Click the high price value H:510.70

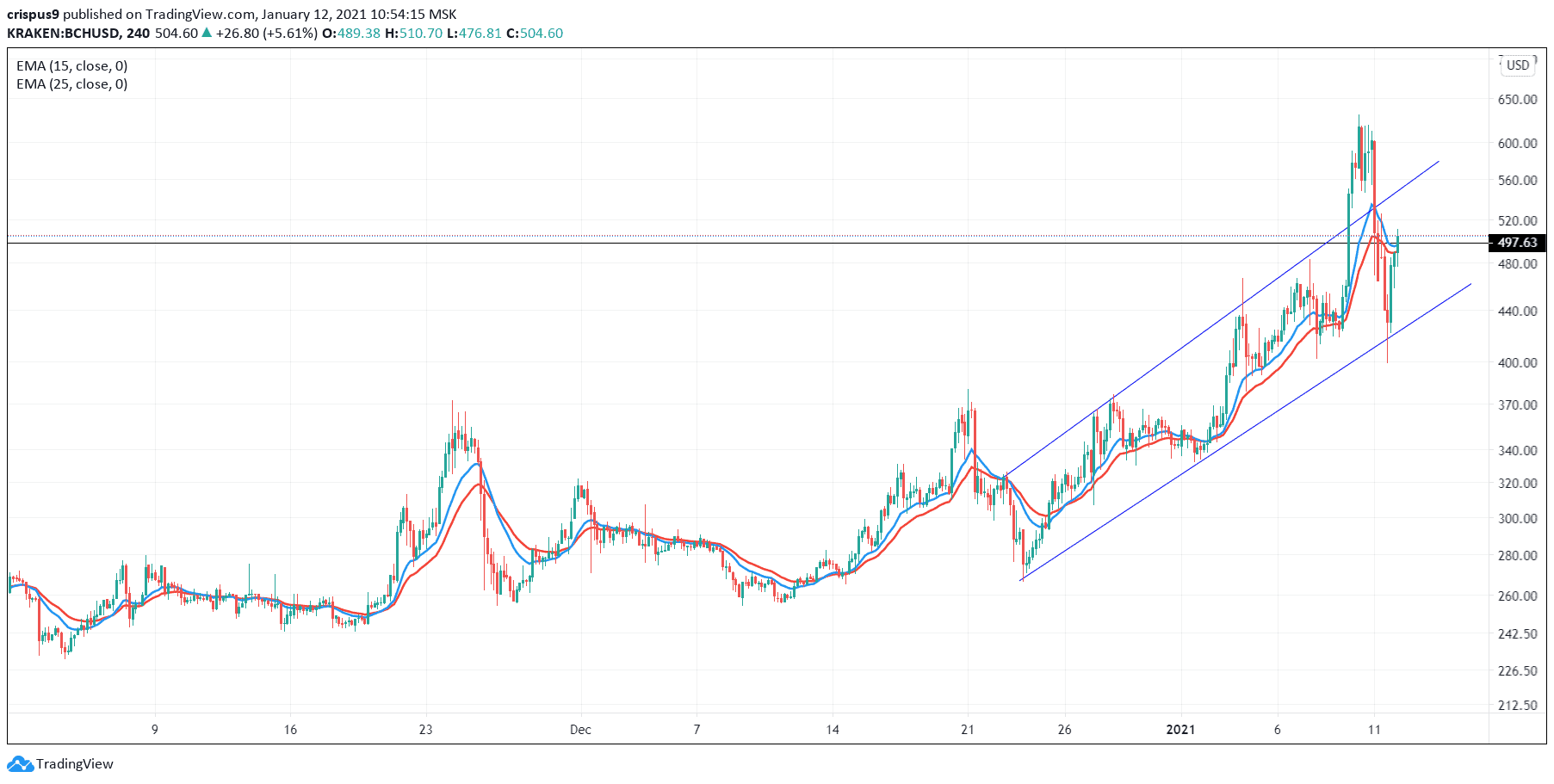[413, 34]
